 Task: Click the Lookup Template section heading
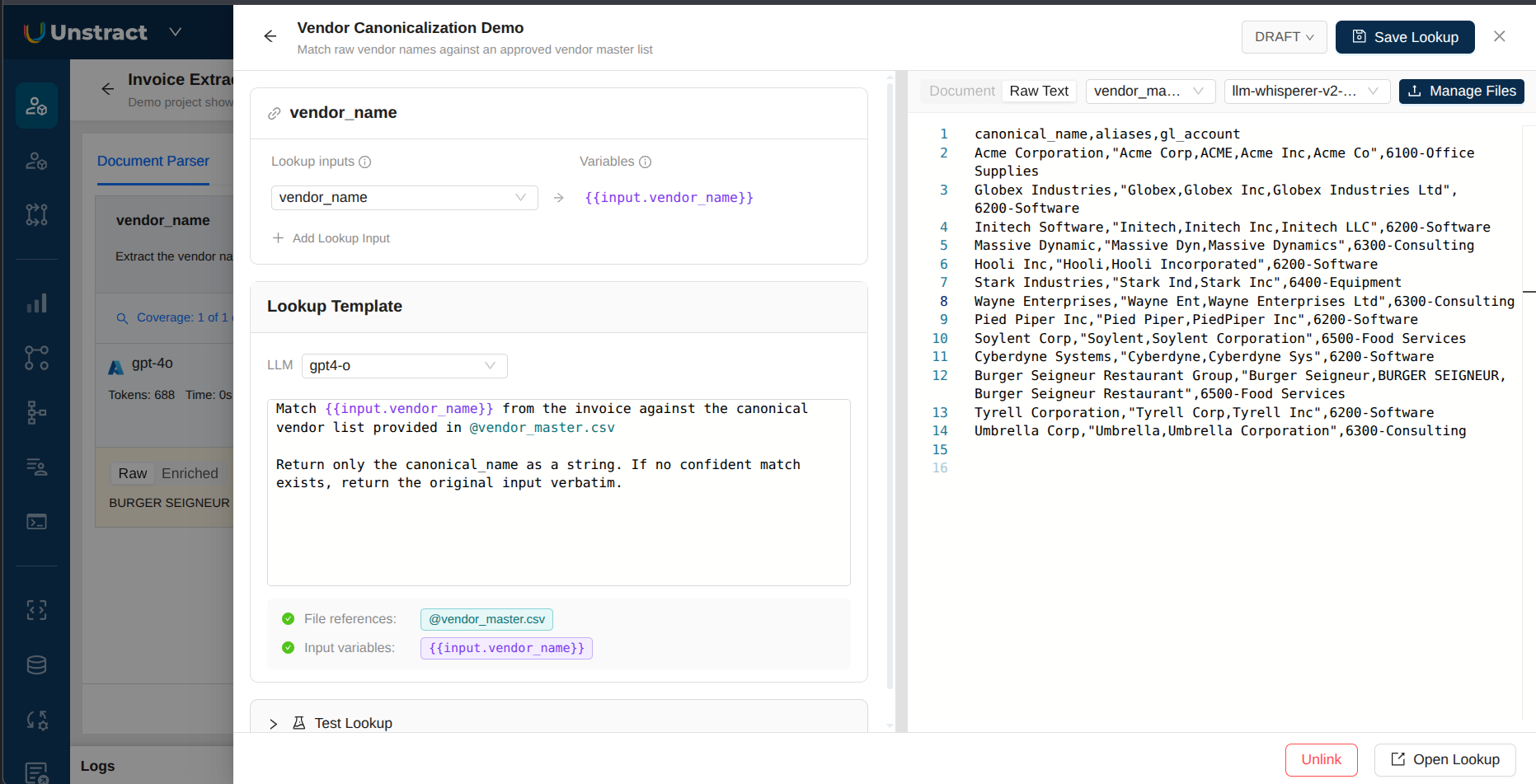coord(335,307)
